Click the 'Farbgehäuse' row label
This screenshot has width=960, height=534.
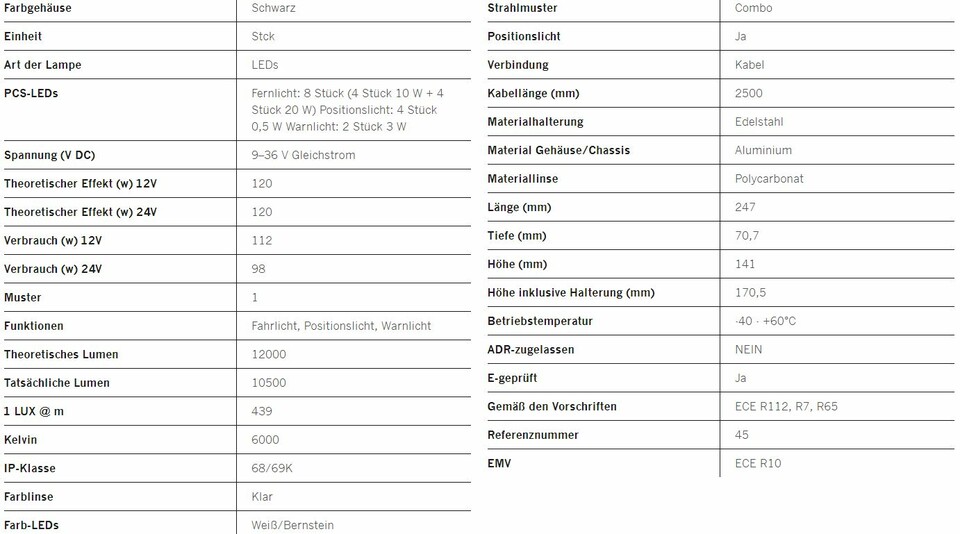pyautogui.click(x=38, y=8)
